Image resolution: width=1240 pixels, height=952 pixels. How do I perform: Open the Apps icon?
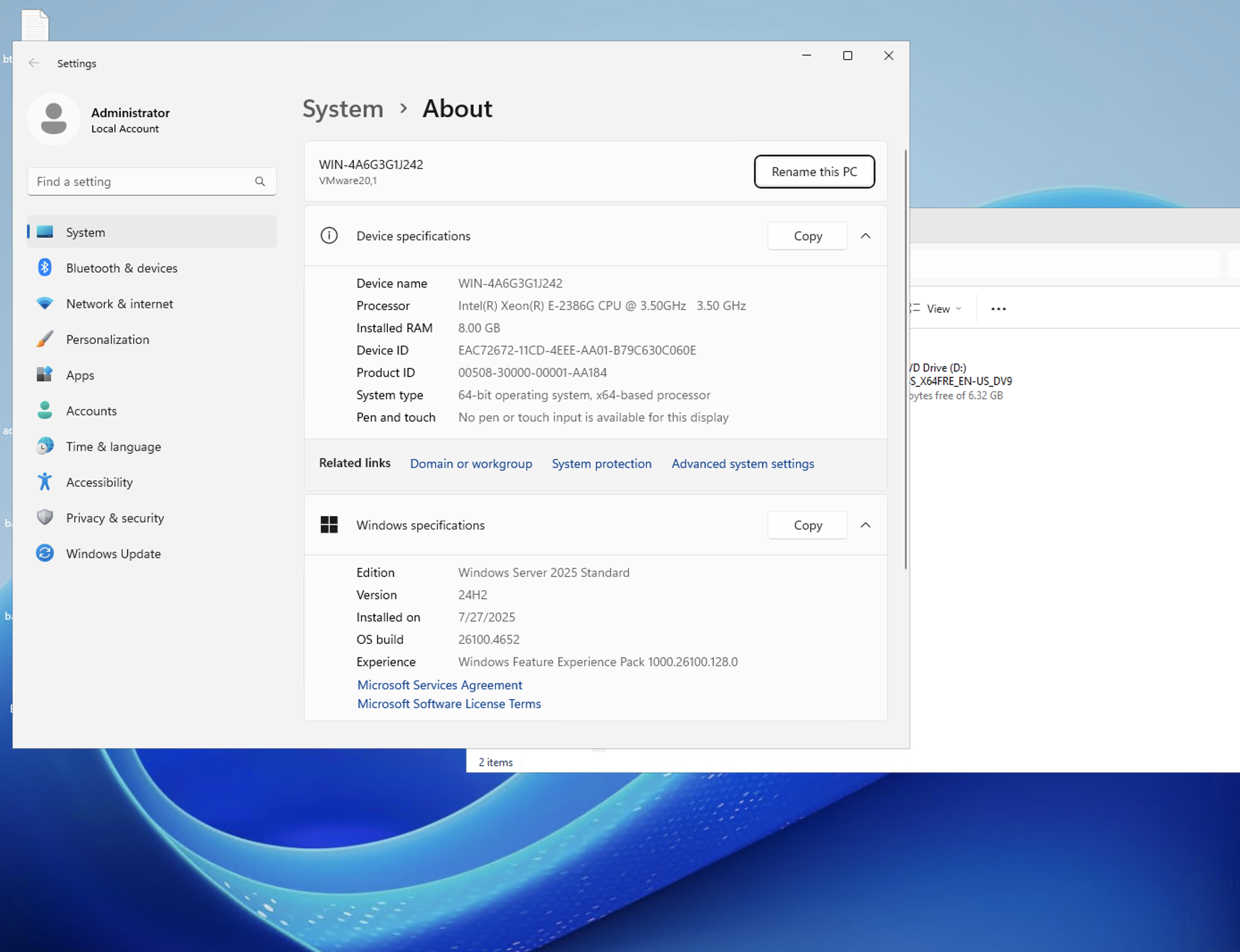(x=45, y=375)
